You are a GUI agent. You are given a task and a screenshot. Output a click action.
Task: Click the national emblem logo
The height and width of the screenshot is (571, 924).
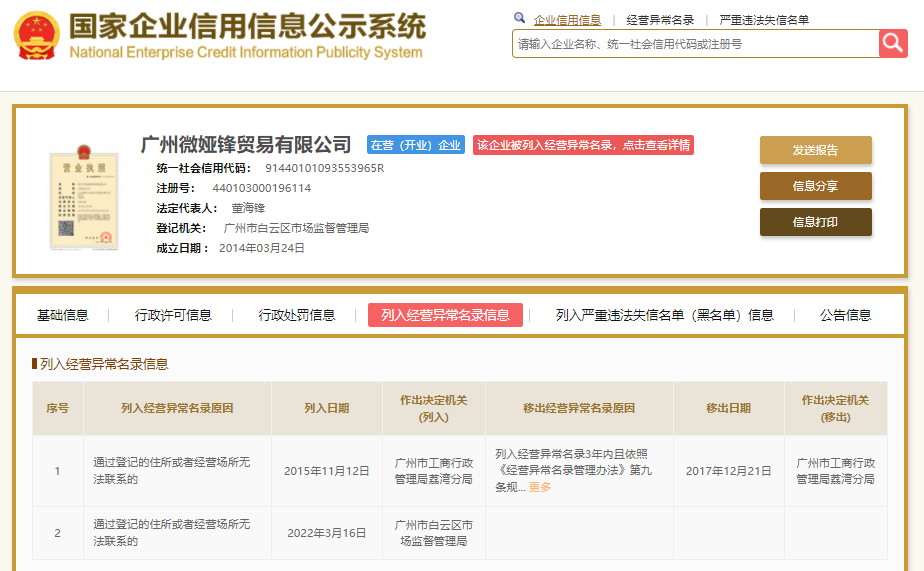point(37,36)
